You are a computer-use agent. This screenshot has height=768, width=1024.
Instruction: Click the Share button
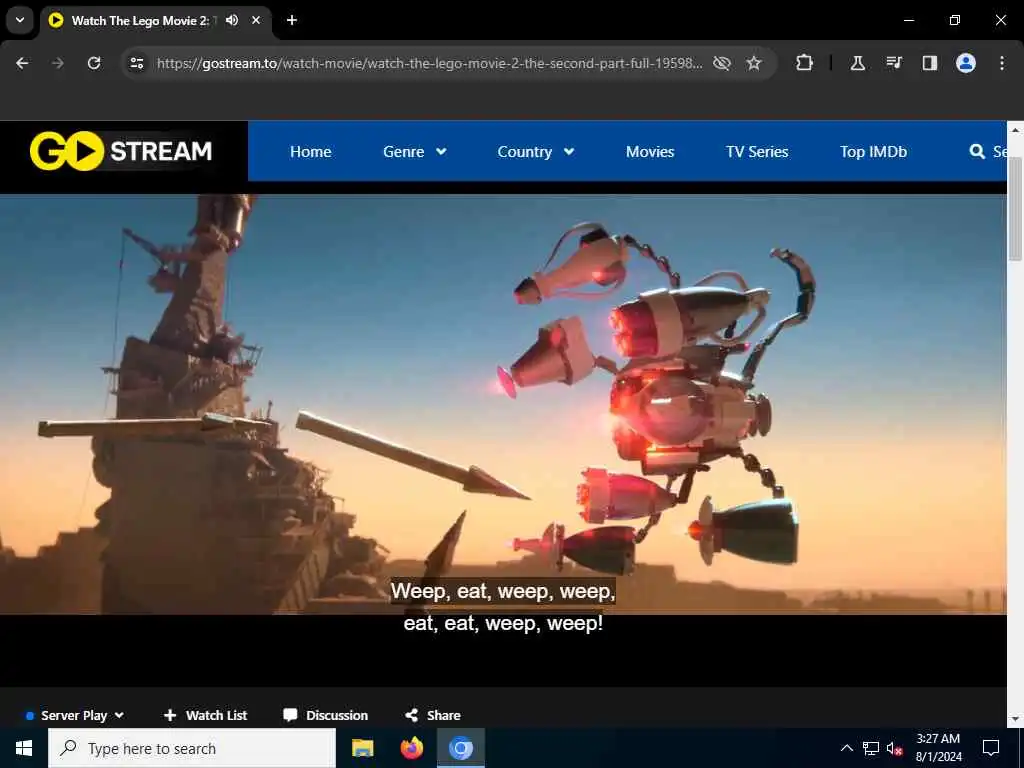[432, 715]
